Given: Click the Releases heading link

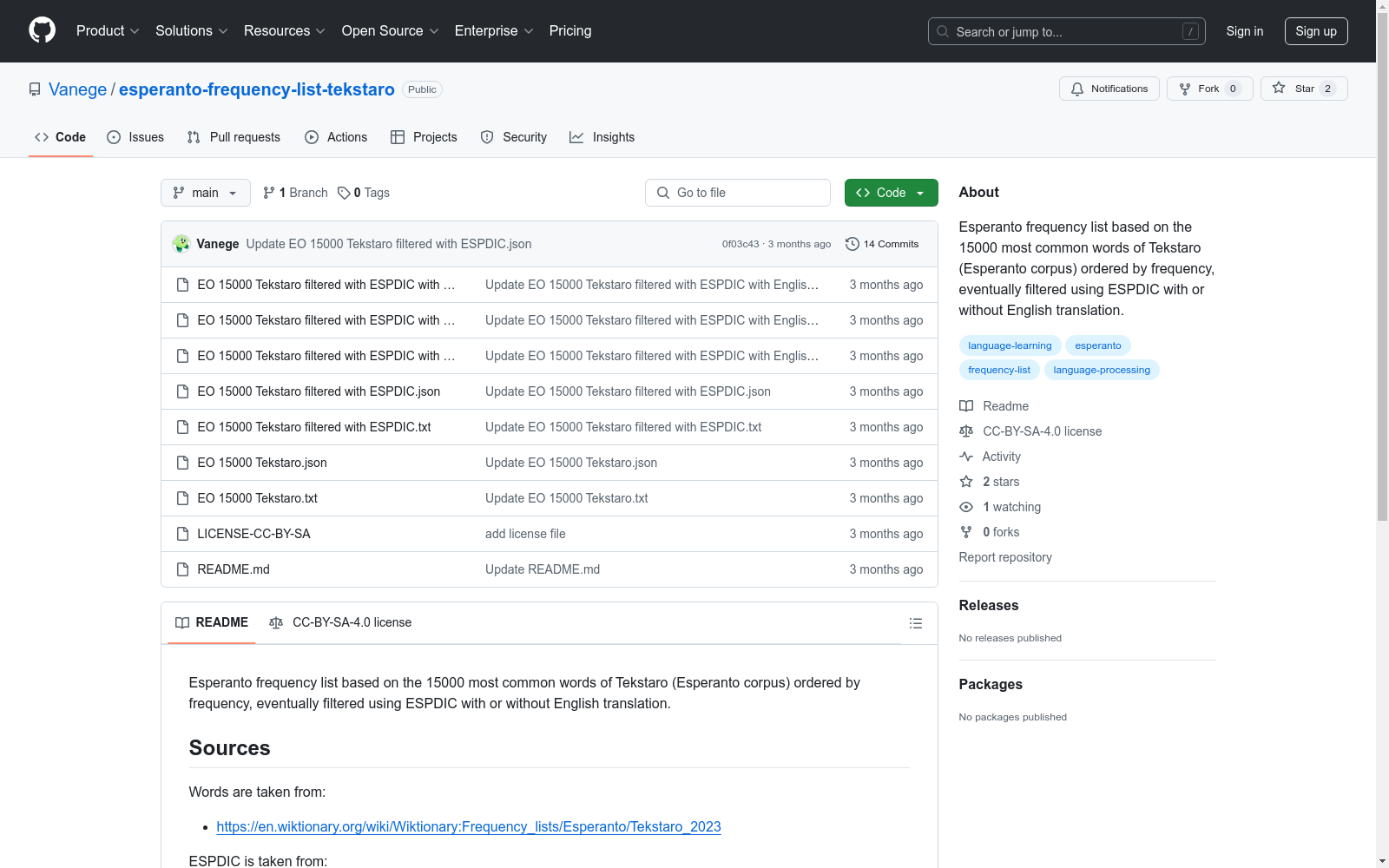Looking at the screenshot, I should click(x=989, y=605).
